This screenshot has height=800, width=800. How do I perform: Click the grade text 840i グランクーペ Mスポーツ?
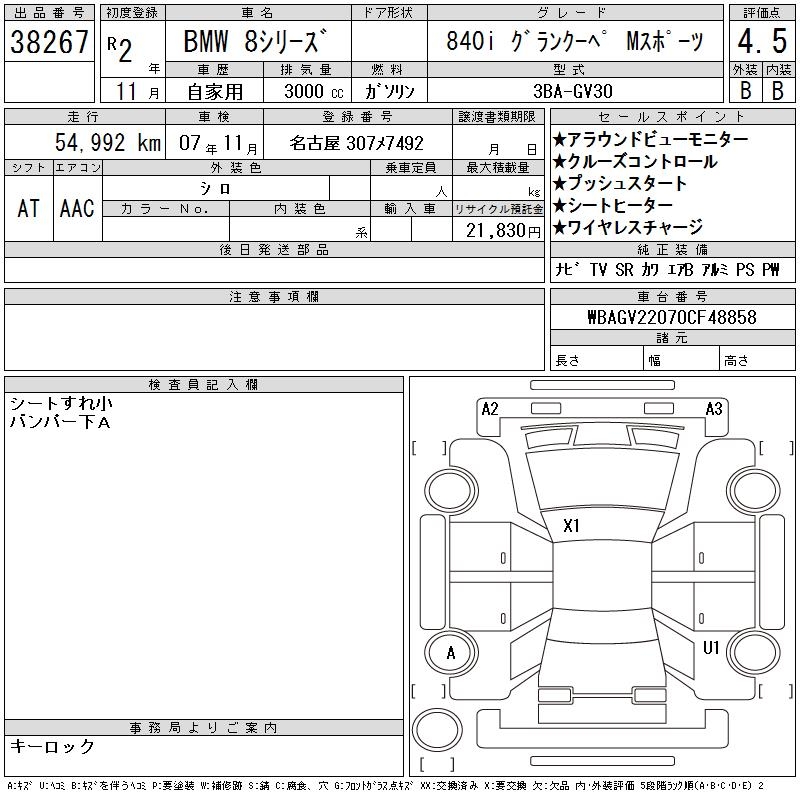[x=575, y=41]
